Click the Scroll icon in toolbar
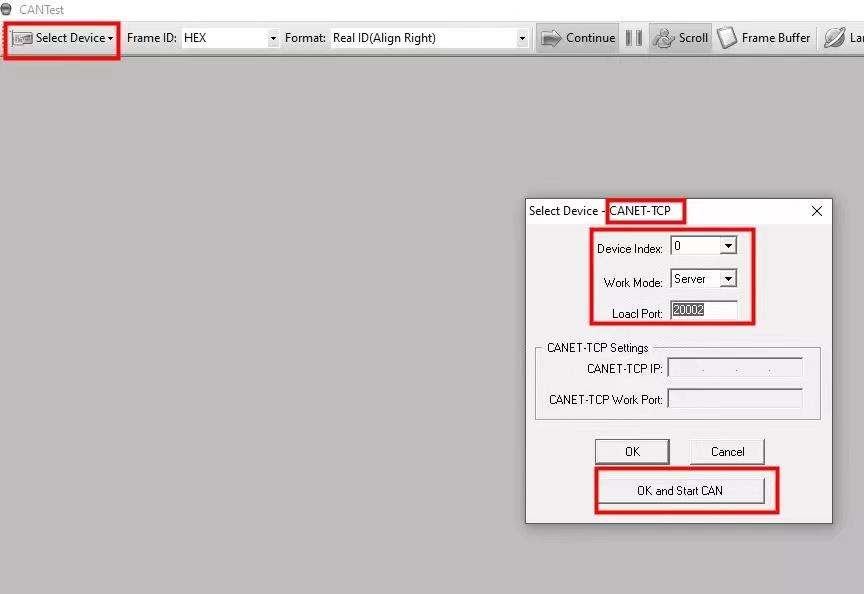The height and width of the screenshot is (594, 864). click(x=663, y=38)
